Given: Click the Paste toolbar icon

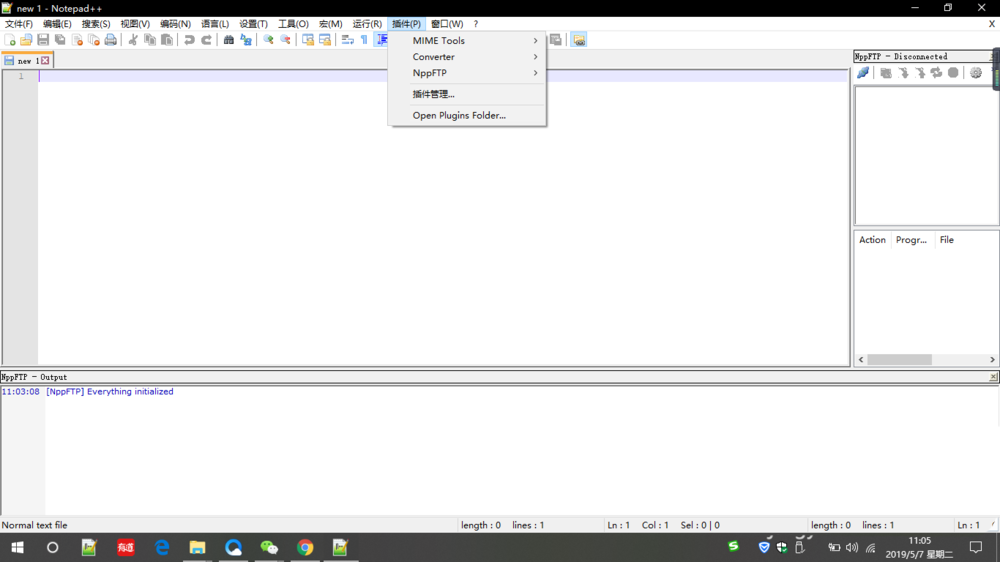Looking at the screenshot, I should (x=167, y=40).
